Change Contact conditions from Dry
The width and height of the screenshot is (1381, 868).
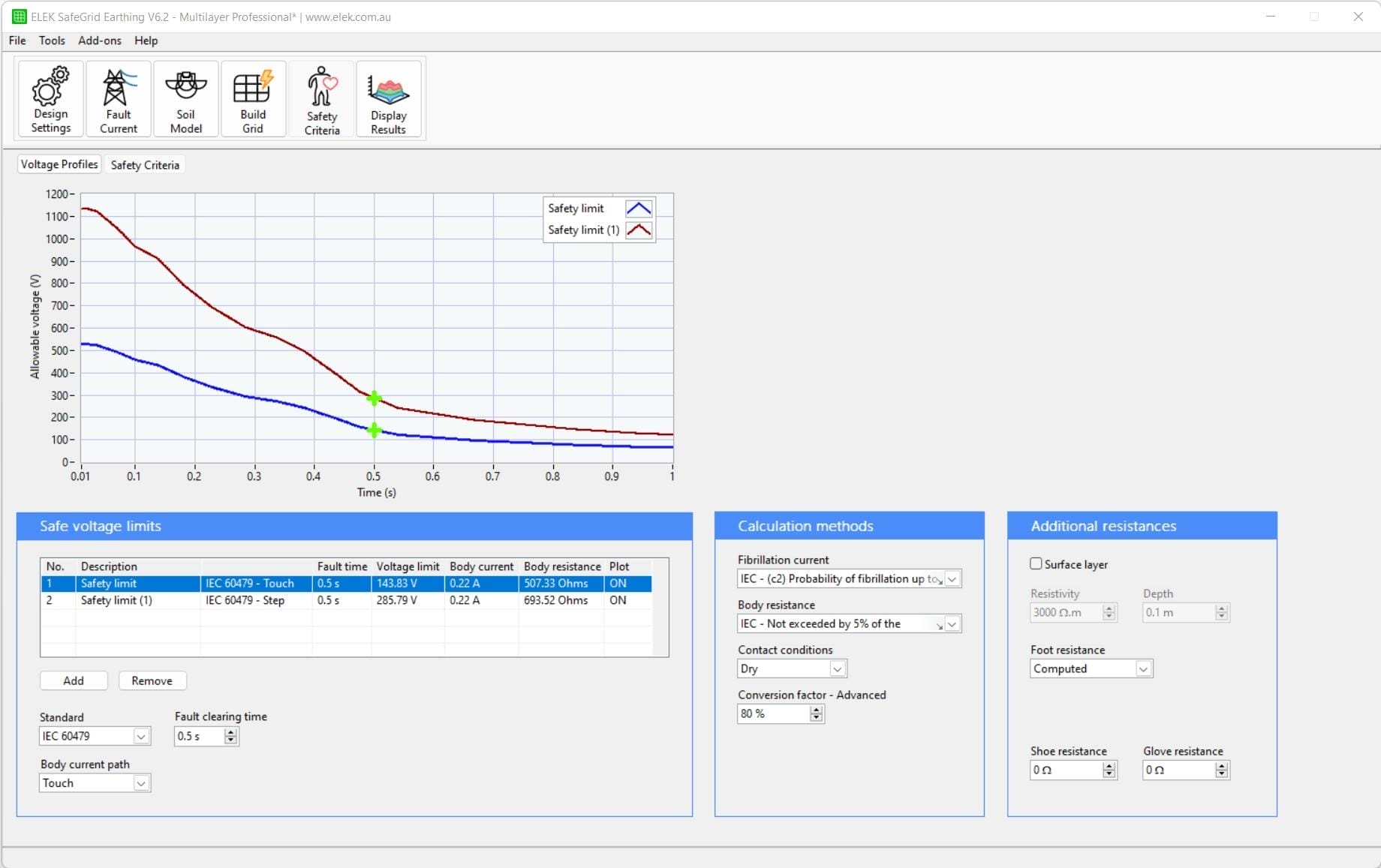coord(837,668)
